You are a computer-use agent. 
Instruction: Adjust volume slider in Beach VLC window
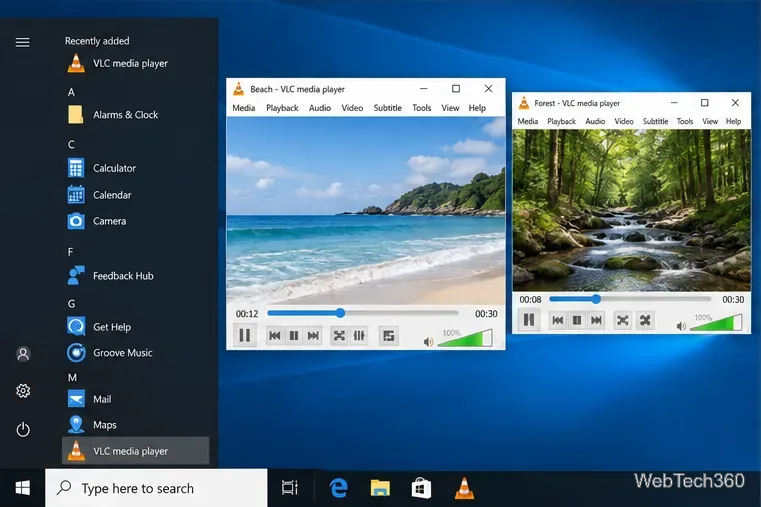coord(464,338)
